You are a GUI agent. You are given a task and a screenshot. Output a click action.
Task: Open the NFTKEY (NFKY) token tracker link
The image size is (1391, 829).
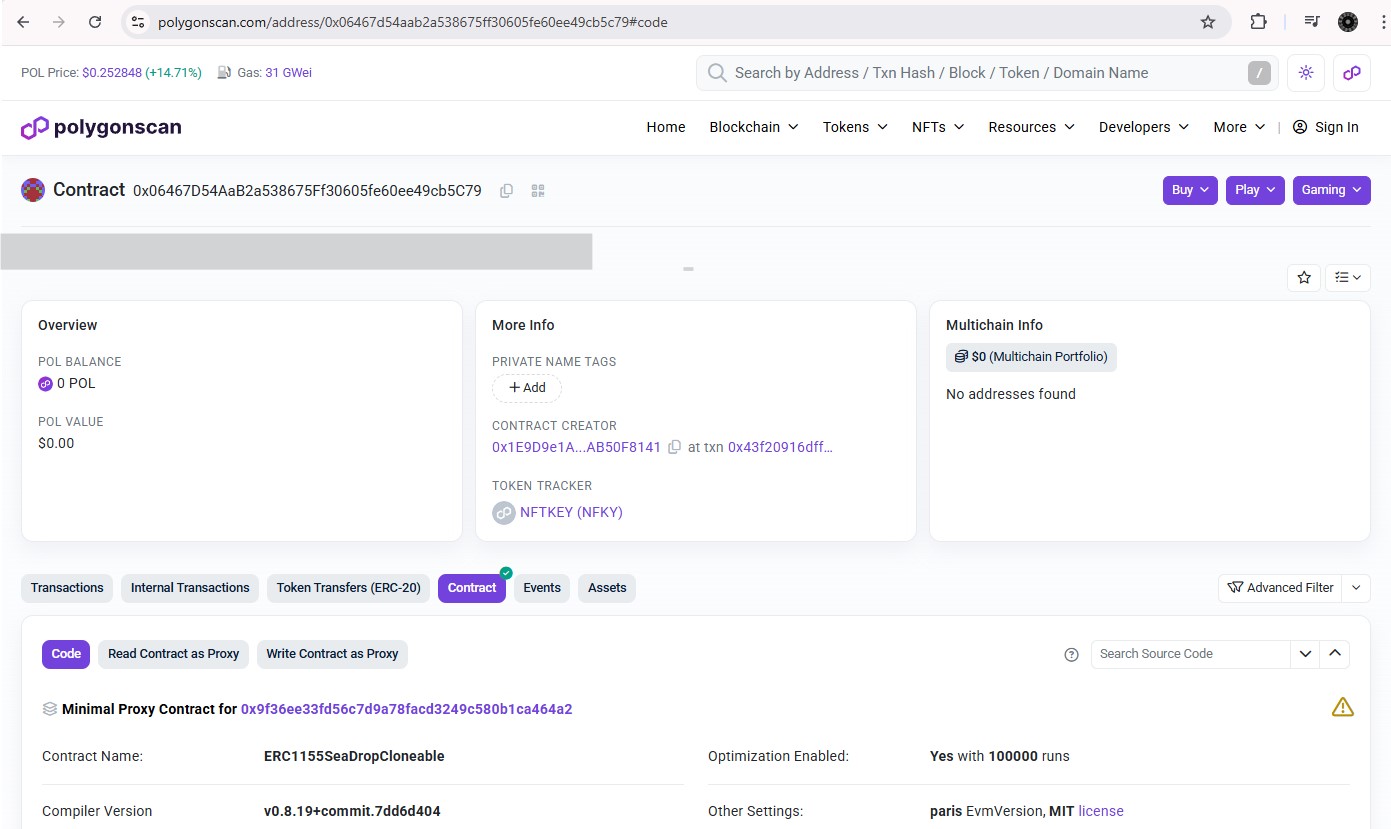click(x=571, y=512)
